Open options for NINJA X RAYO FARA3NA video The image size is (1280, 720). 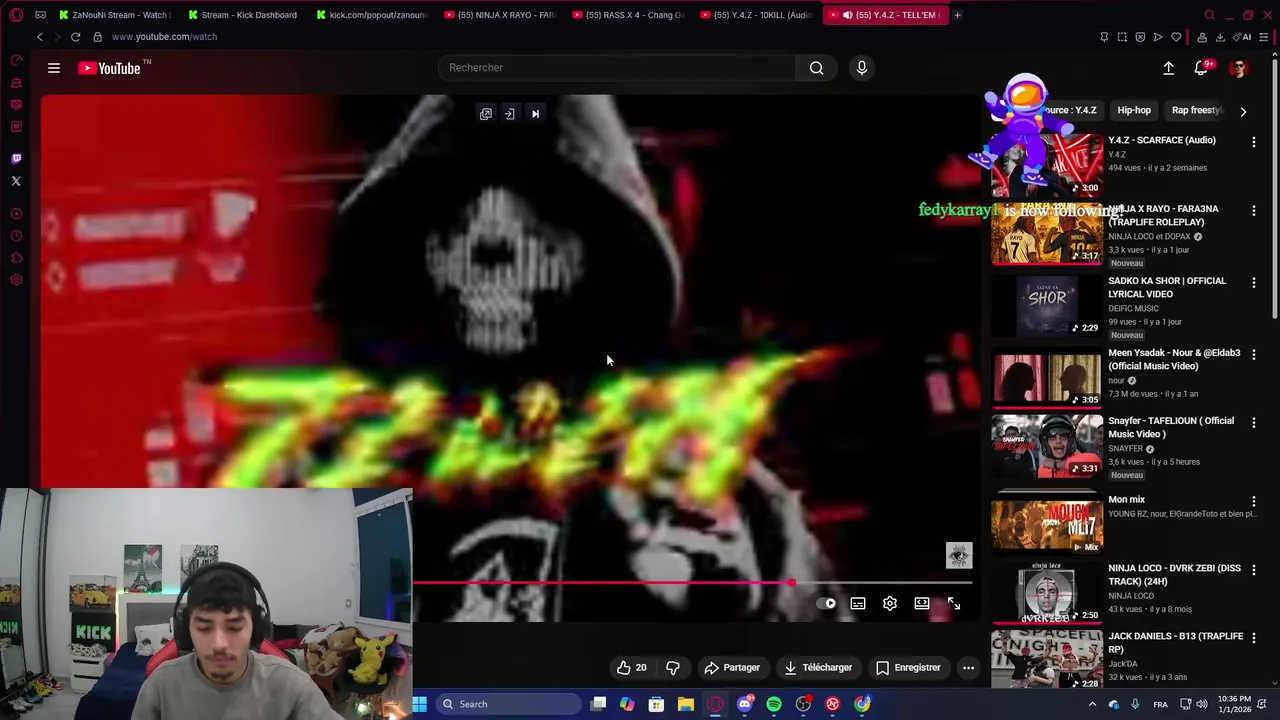pyautogui.click(x=1254, y=211)
